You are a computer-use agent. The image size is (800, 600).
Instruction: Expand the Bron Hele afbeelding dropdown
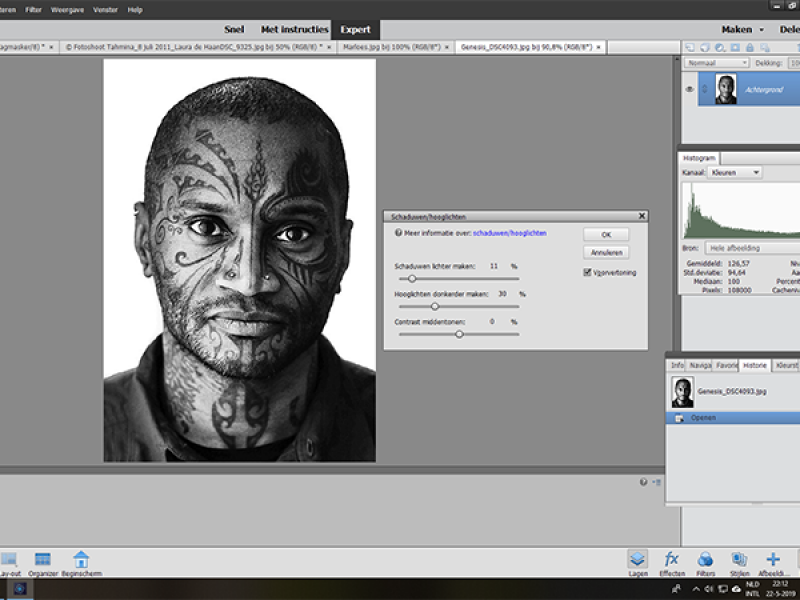click(x=750, y=247)
